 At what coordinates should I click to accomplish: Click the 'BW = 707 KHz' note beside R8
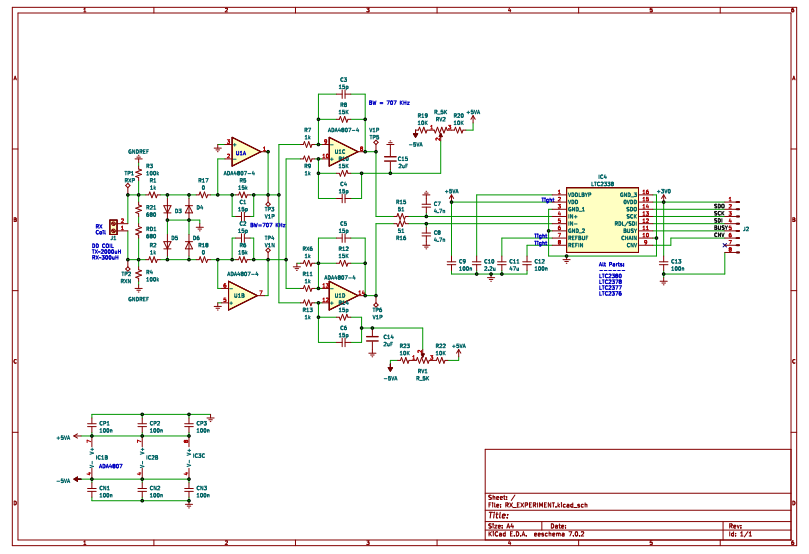point(389,103)
